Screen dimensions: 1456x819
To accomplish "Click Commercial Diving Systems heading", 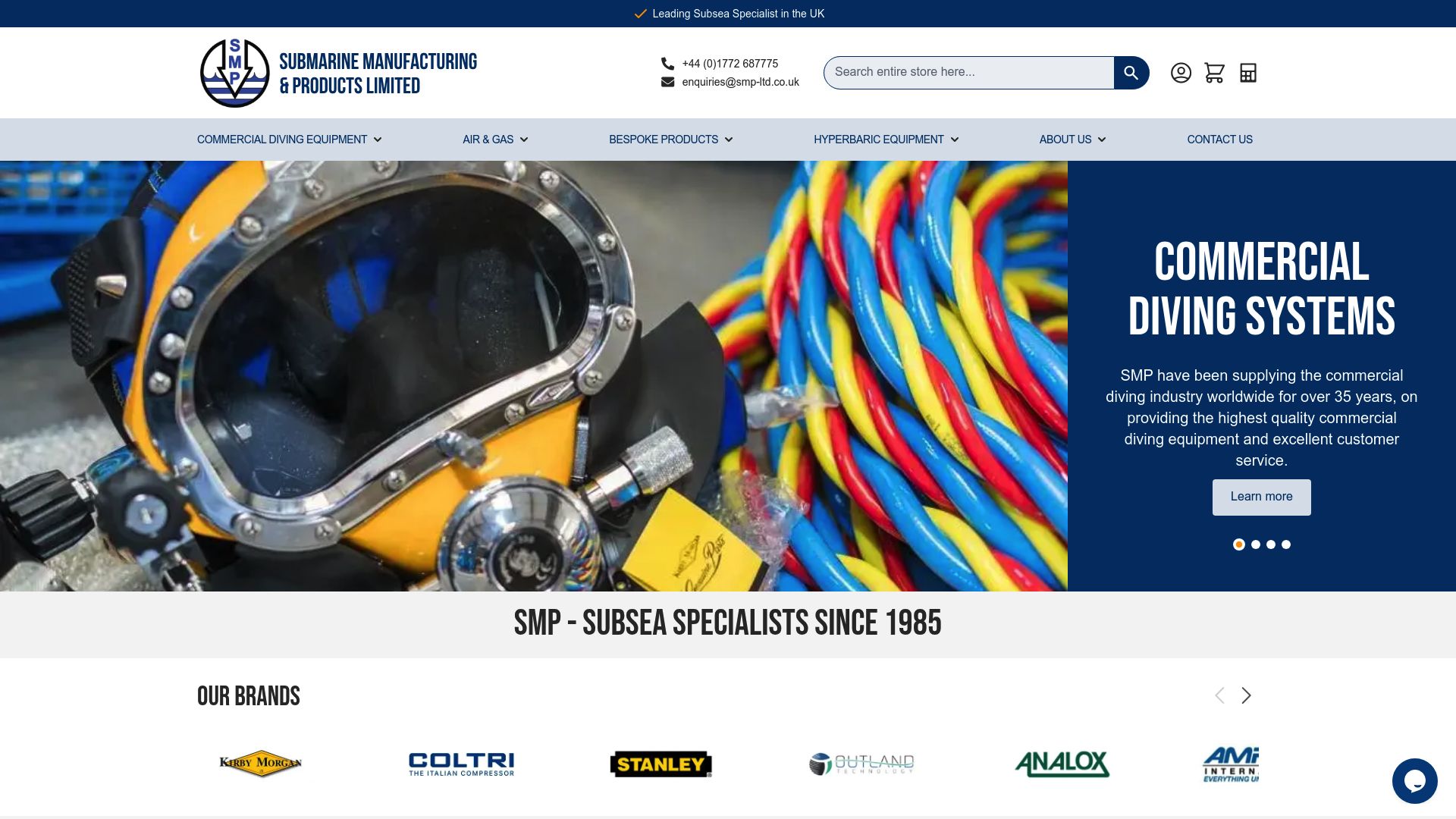I will pos(1262,288).
